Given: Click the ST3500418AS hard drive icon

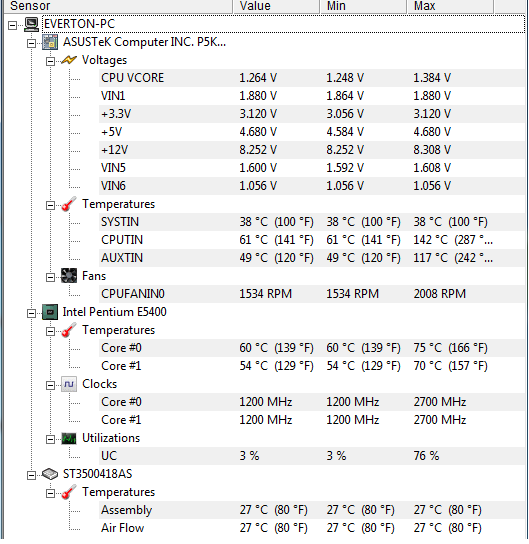Looking at the screenshot, I should click(50, 474).
